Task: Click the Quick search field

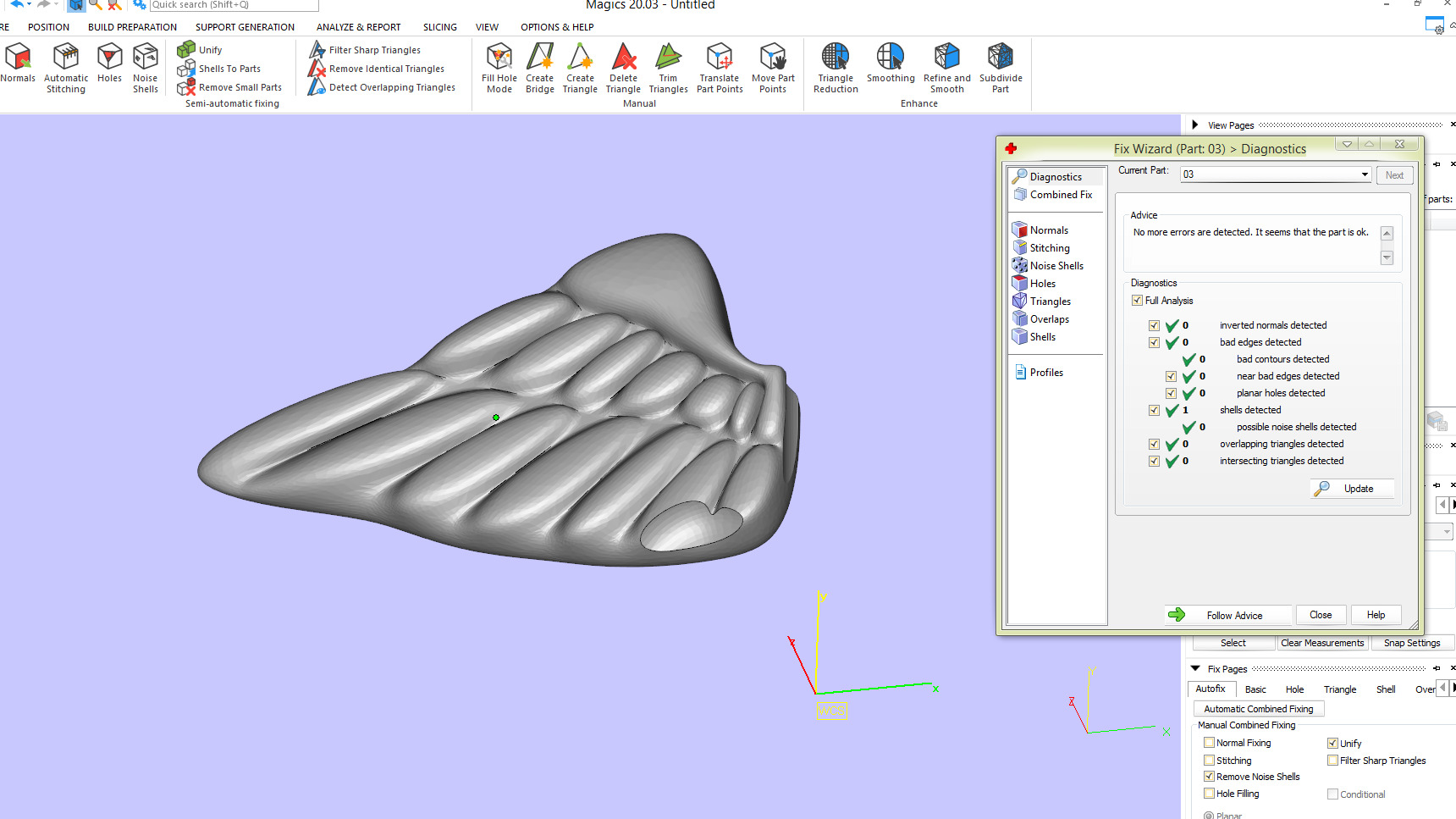Action: click(234, 5)
